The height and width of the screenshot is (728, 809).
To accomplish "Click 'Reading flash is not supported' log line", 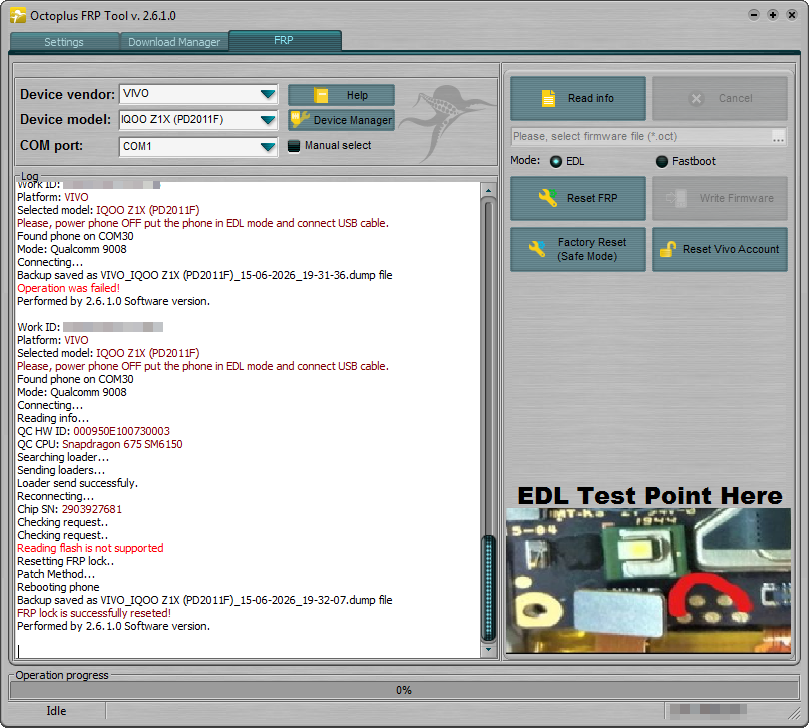I will point(90,548).
